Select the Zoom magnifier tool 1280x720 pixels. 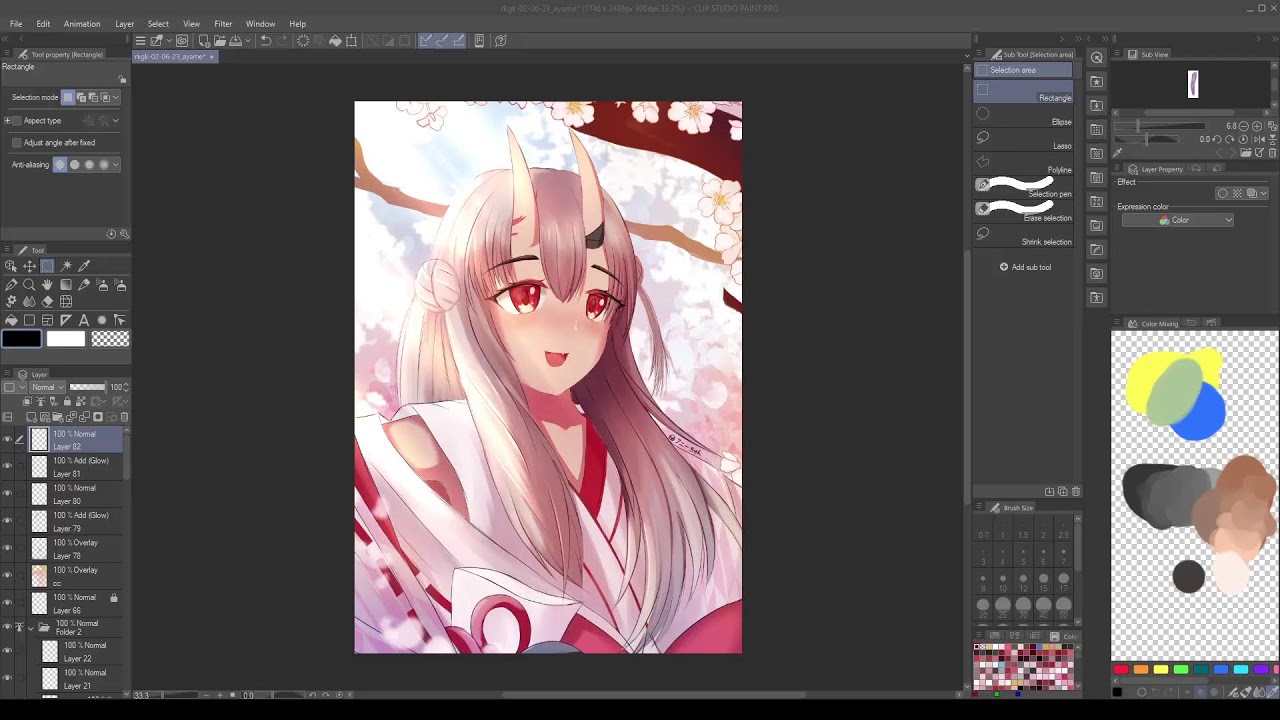(x=29, y=285)
